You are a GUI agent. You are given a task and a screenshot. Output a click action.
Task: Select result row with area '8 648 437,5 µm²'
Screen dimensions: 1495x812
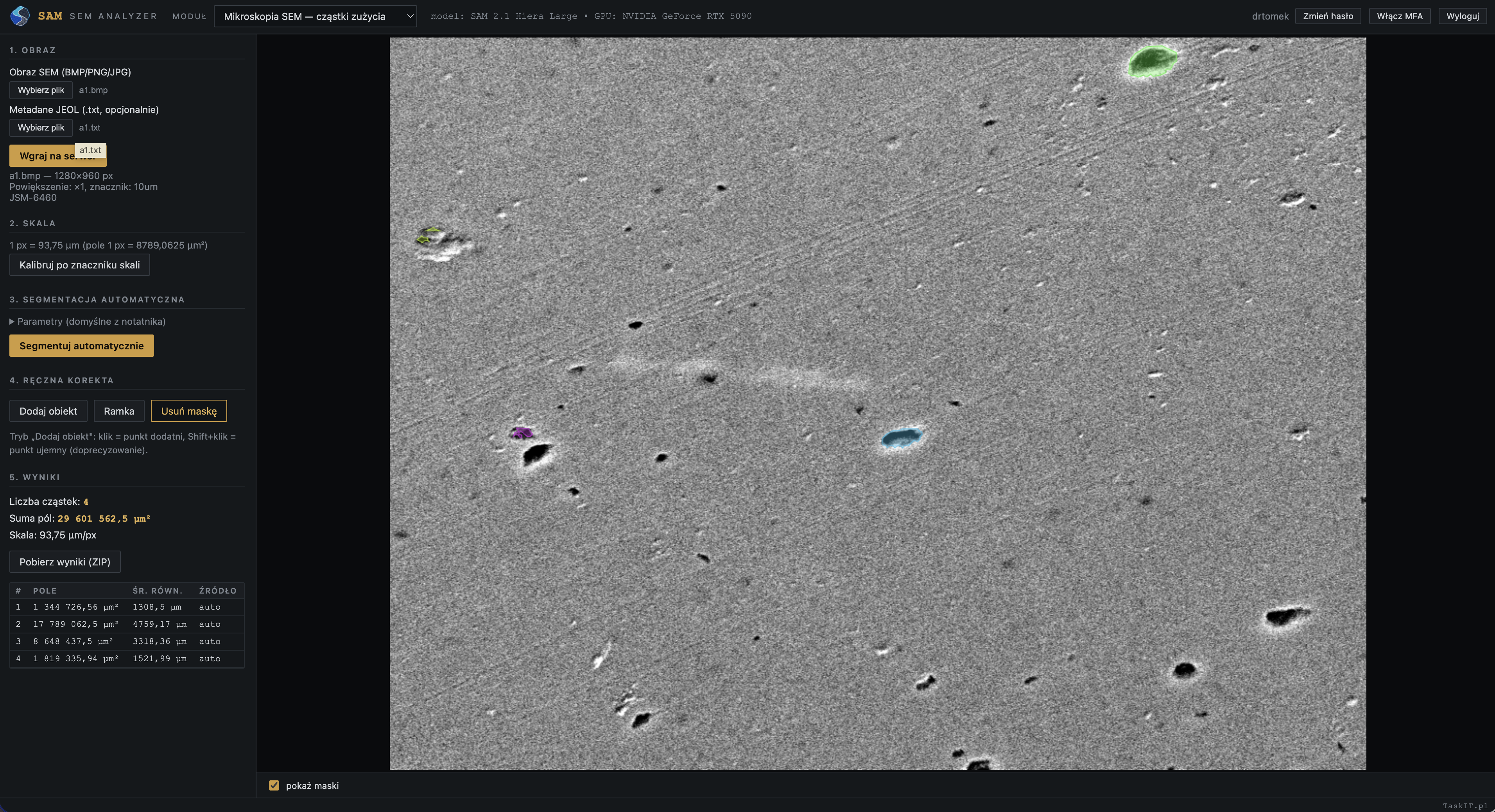pyautogui.click(x=127, y=642)
